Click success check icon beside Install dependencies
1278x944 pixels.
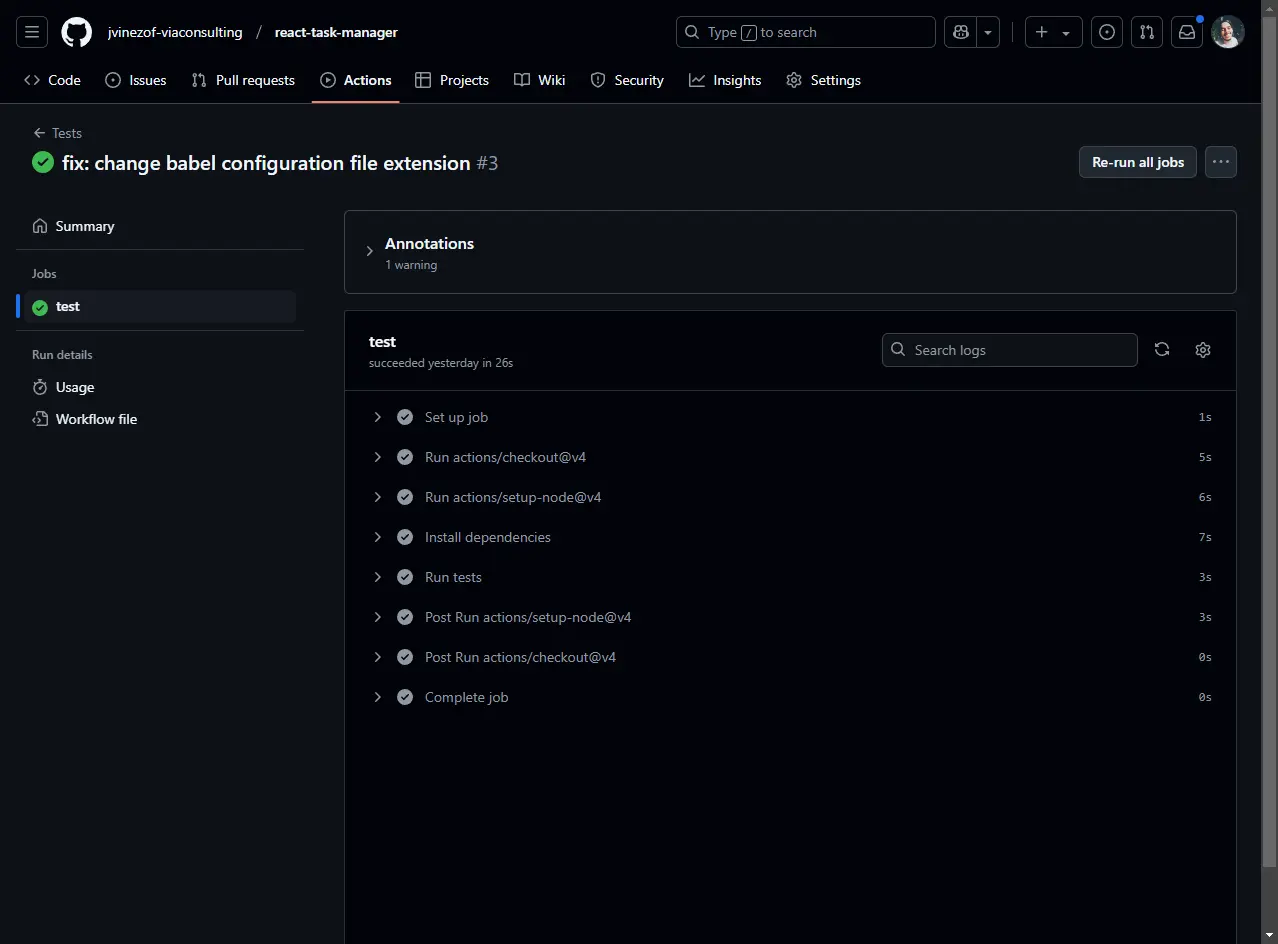tap(405, 537)
